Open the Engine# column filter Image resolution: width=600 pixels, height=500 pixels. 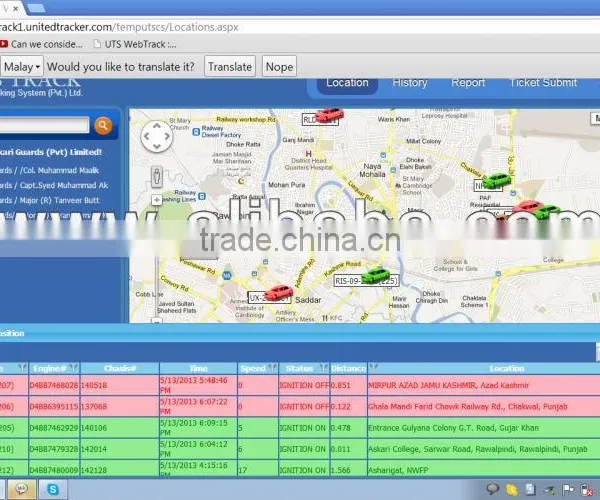(74, 368)
